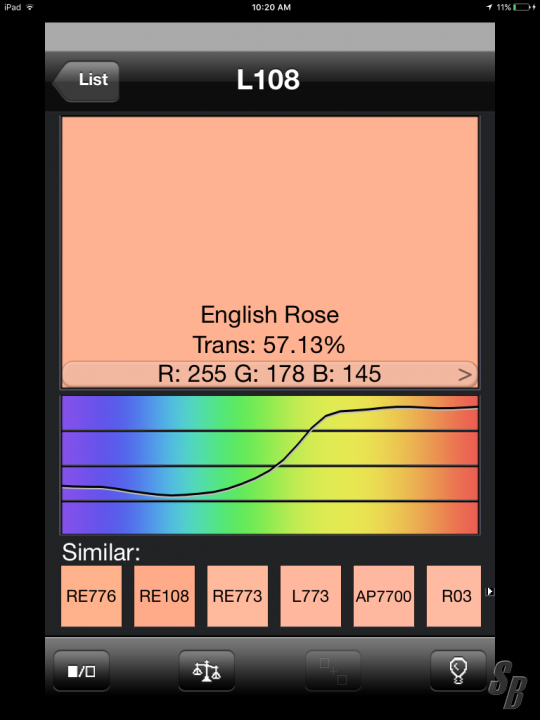The width and height of the screenshot is (540, 720).
Task: Check the Wi-Fi status icon
Action: pyautogui.click(x=30, y=7)
